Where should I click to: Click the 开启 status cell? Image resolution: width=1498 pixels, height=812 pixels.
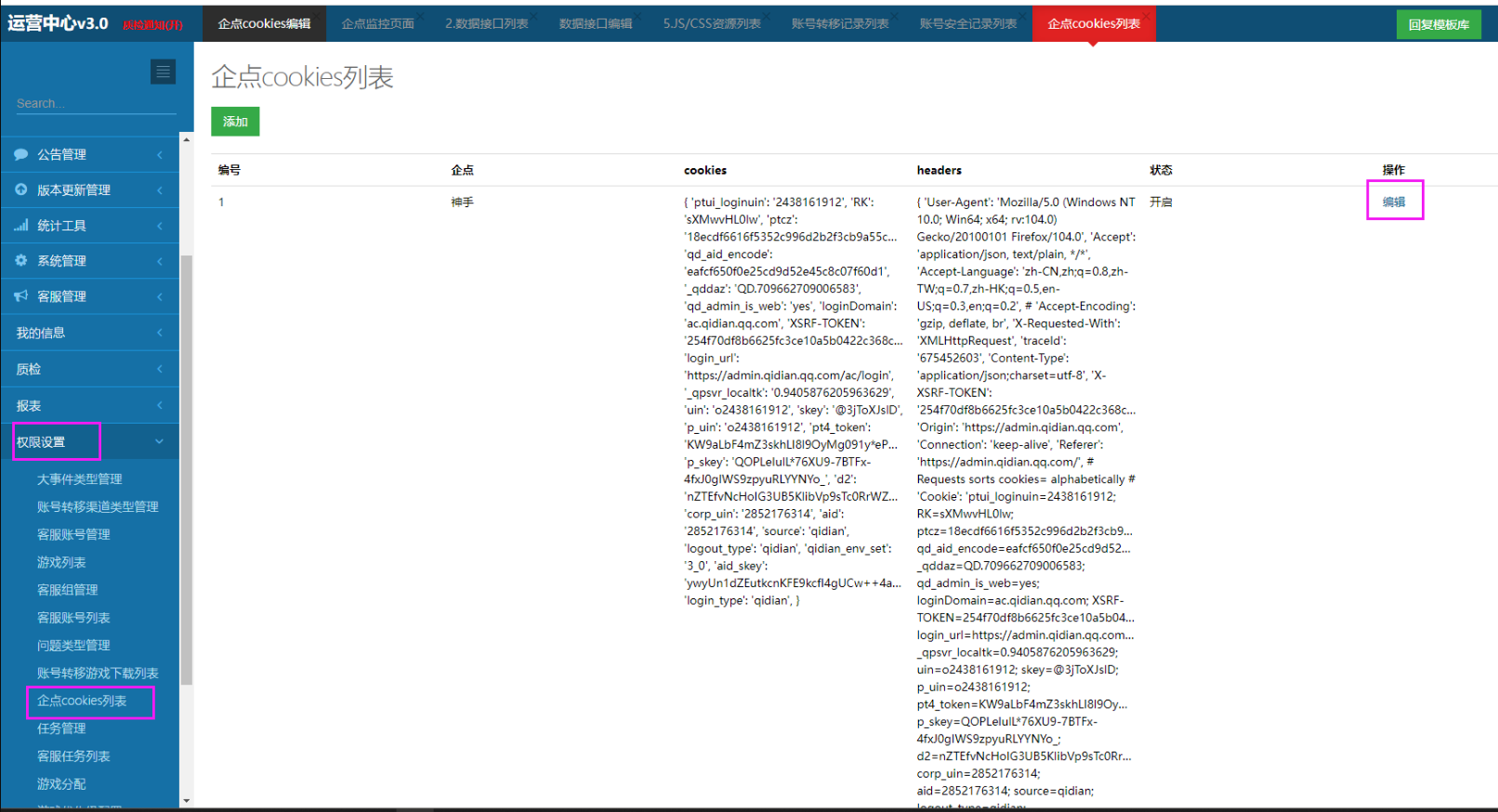(1161, 202)
